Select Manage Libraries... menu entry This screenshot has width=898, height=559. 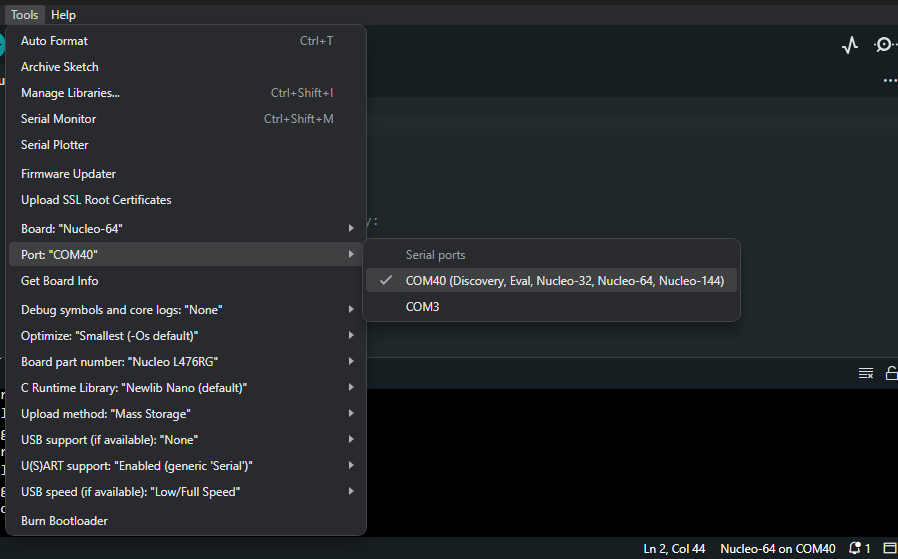click(x=70, y=93)
